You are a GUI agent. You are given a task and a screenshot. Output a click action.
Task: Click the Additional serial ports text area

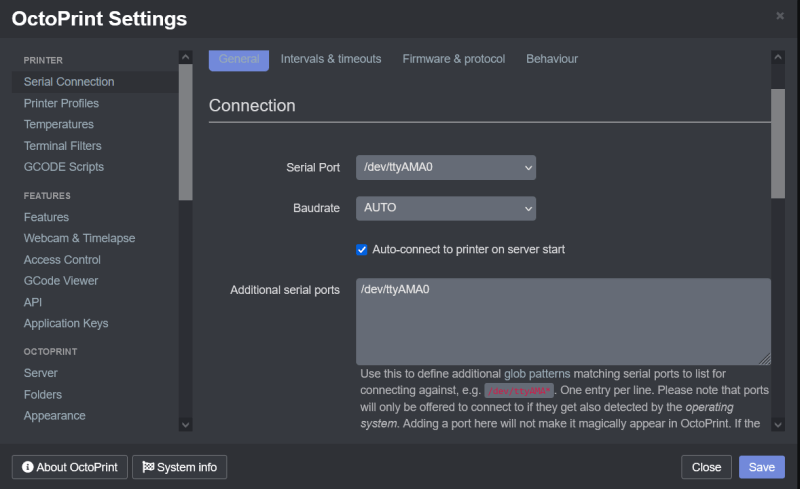tap(563, 322)
